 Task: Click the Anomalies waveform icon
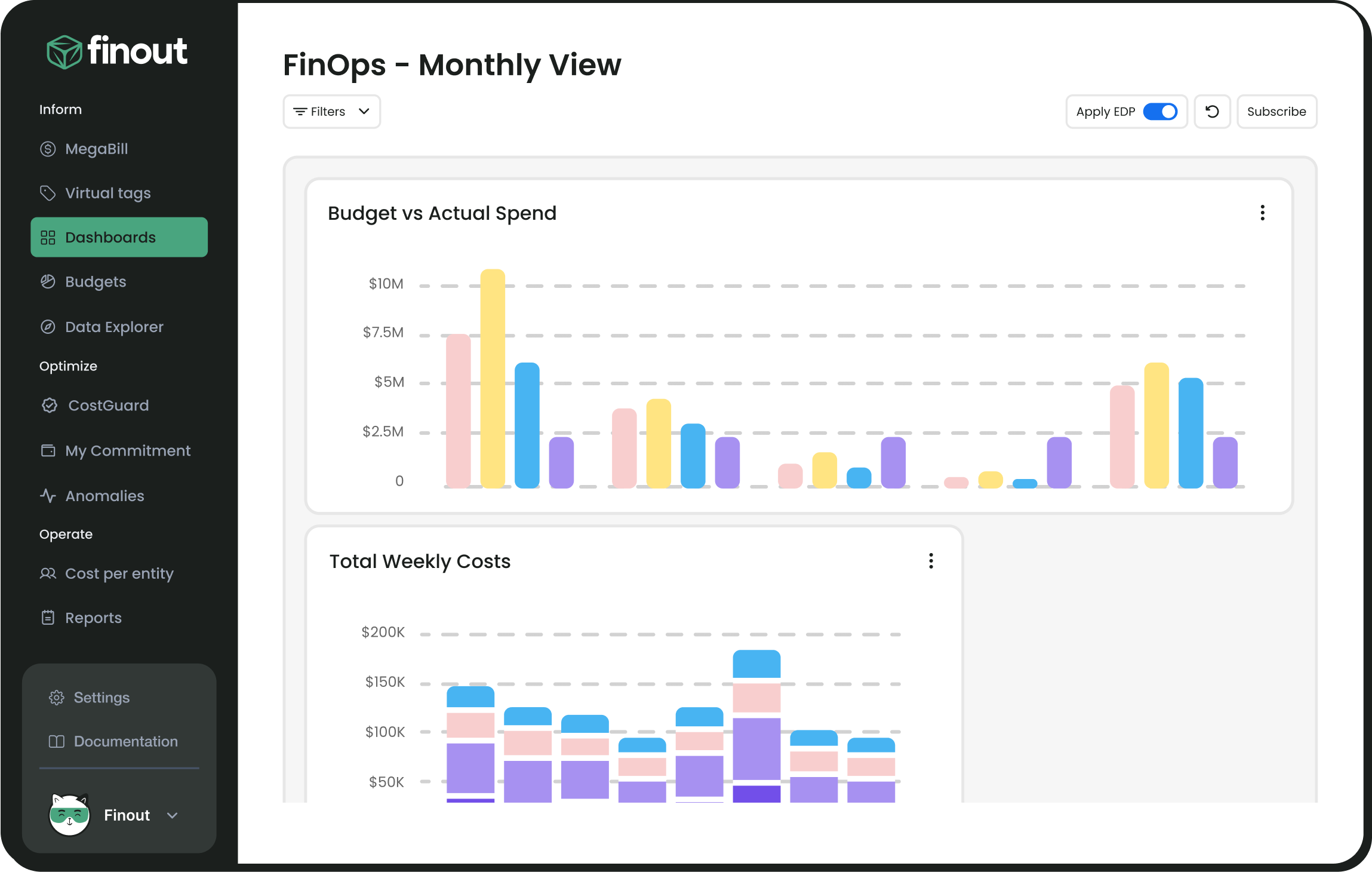point(48,495)
